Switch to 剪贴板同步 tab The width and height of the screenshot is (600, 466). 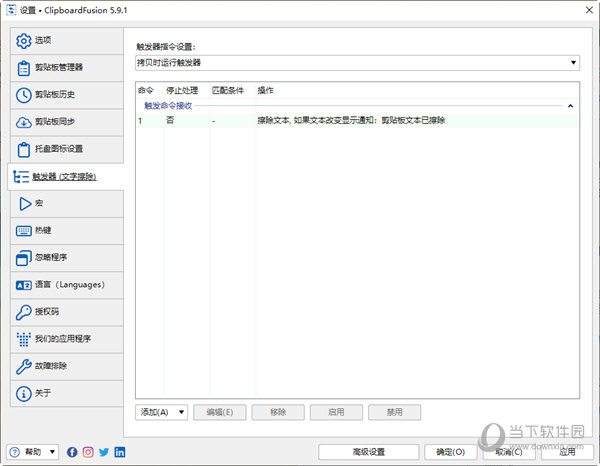tap(67, 122)
